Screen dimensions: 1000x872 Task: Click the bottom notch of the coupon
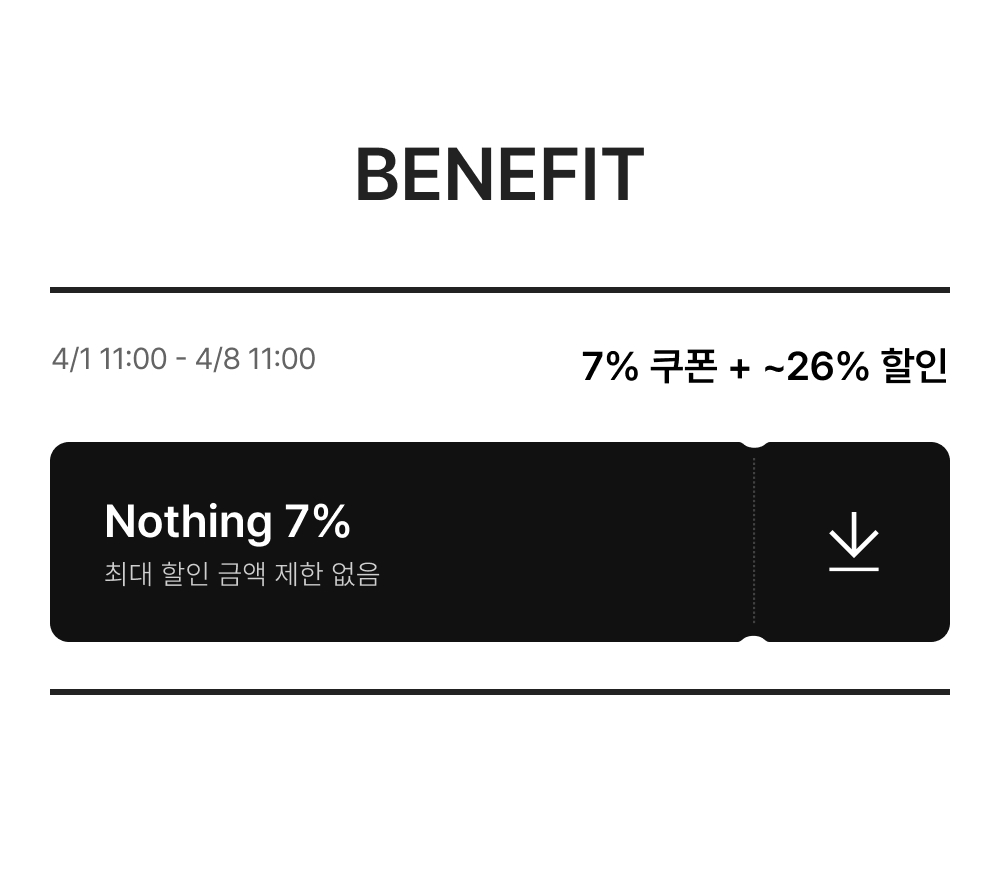click(x=754, y=638)
